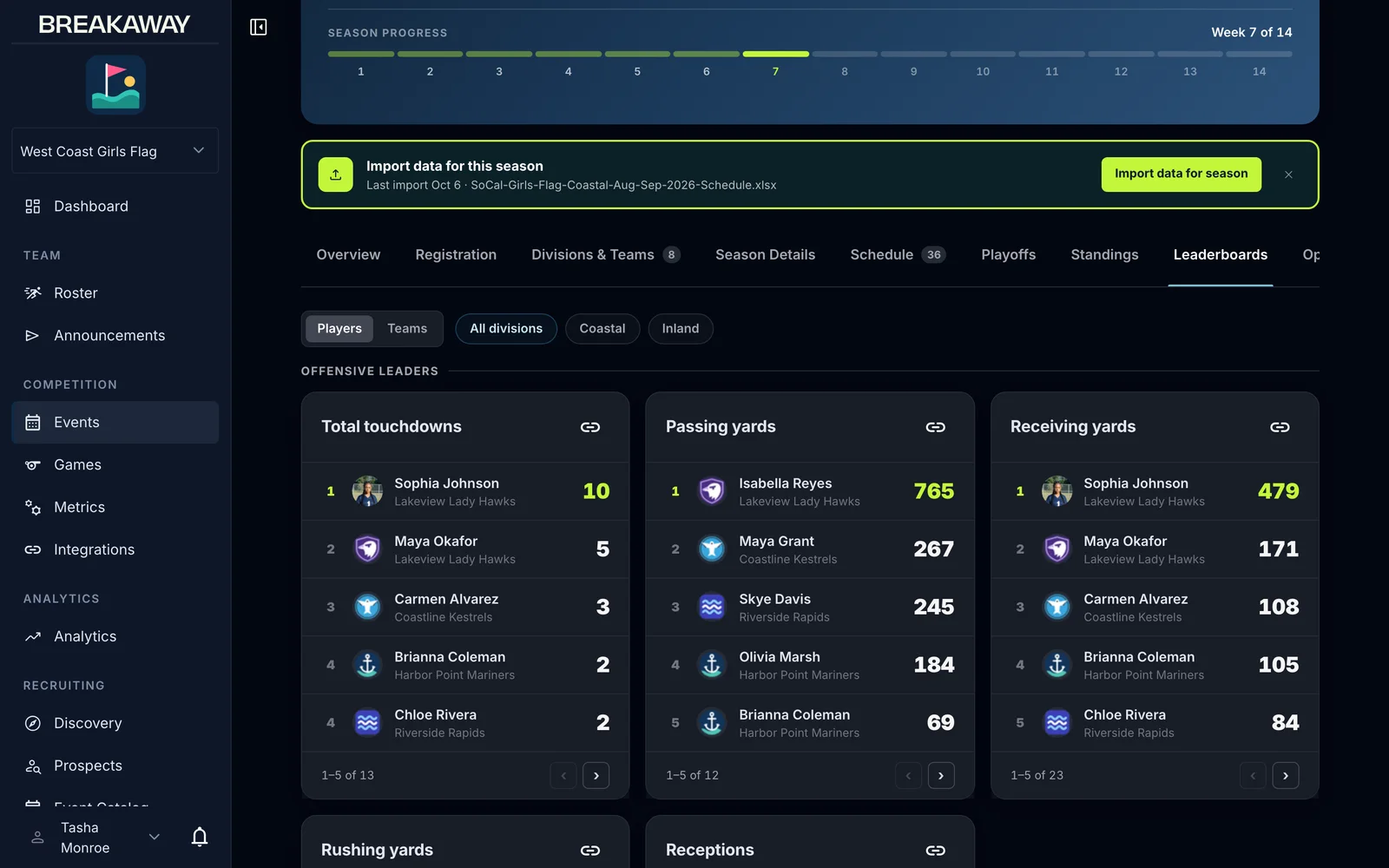1389x868 pixels.
Task: Copy link for Rushing yards card
Action: [x=590, y=851]
